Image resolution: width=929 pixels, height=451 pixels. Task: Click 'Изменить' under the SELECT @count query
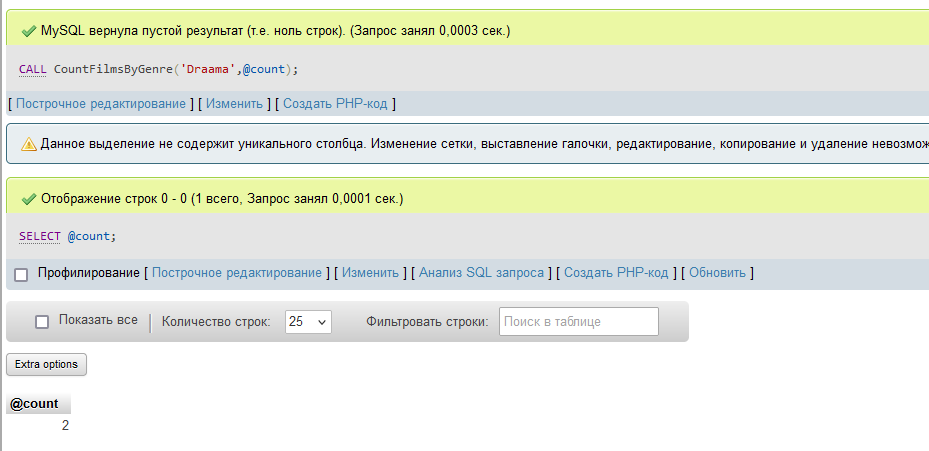click(371, 273)
